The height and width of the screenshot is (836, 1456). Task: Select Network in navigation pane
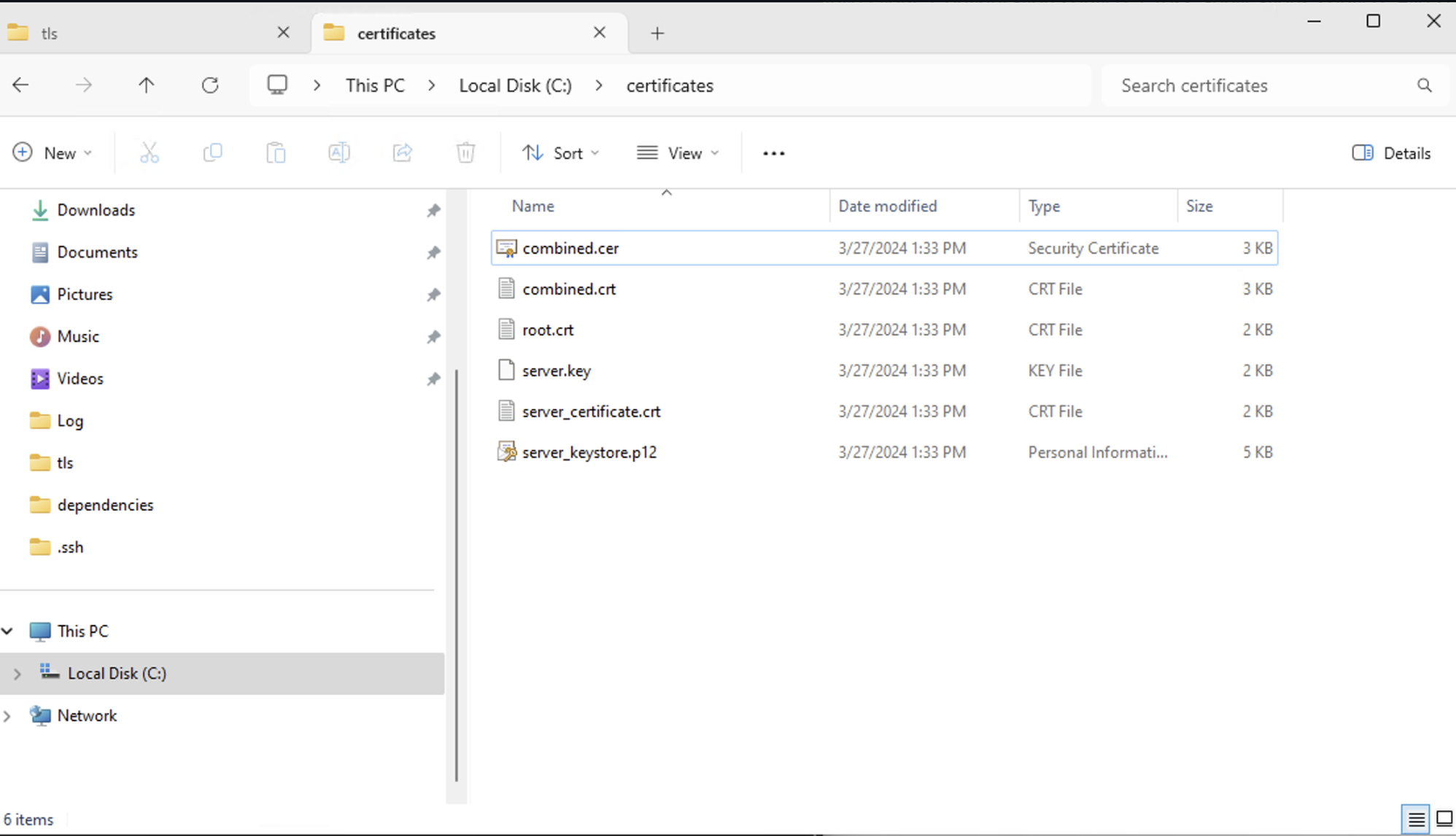pyautogui.click(x=87, y=716)
